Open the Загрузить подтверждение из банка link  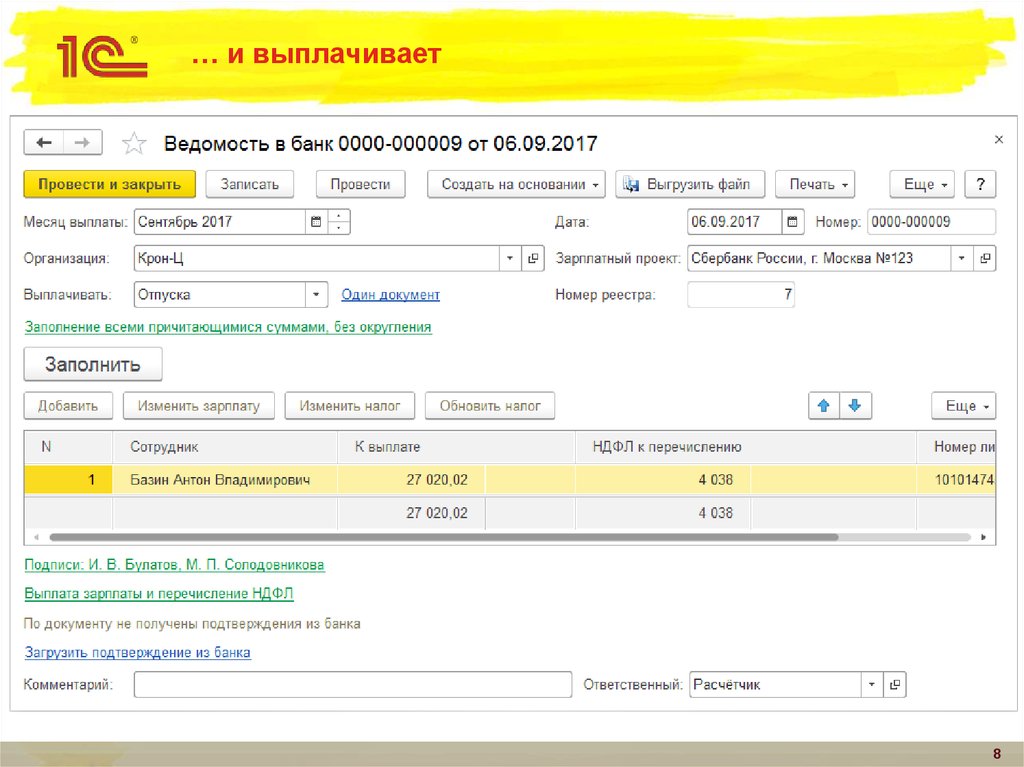137,653
